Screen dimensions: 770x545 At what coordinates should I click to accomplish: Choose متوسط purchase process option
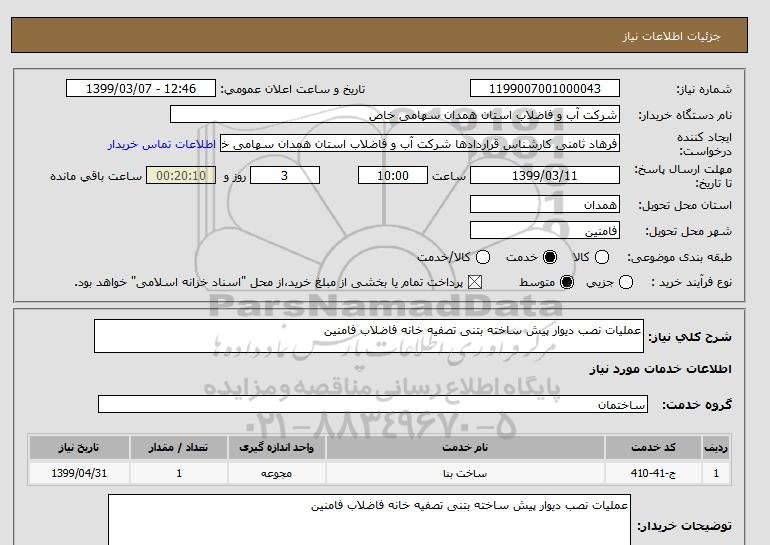567,282
